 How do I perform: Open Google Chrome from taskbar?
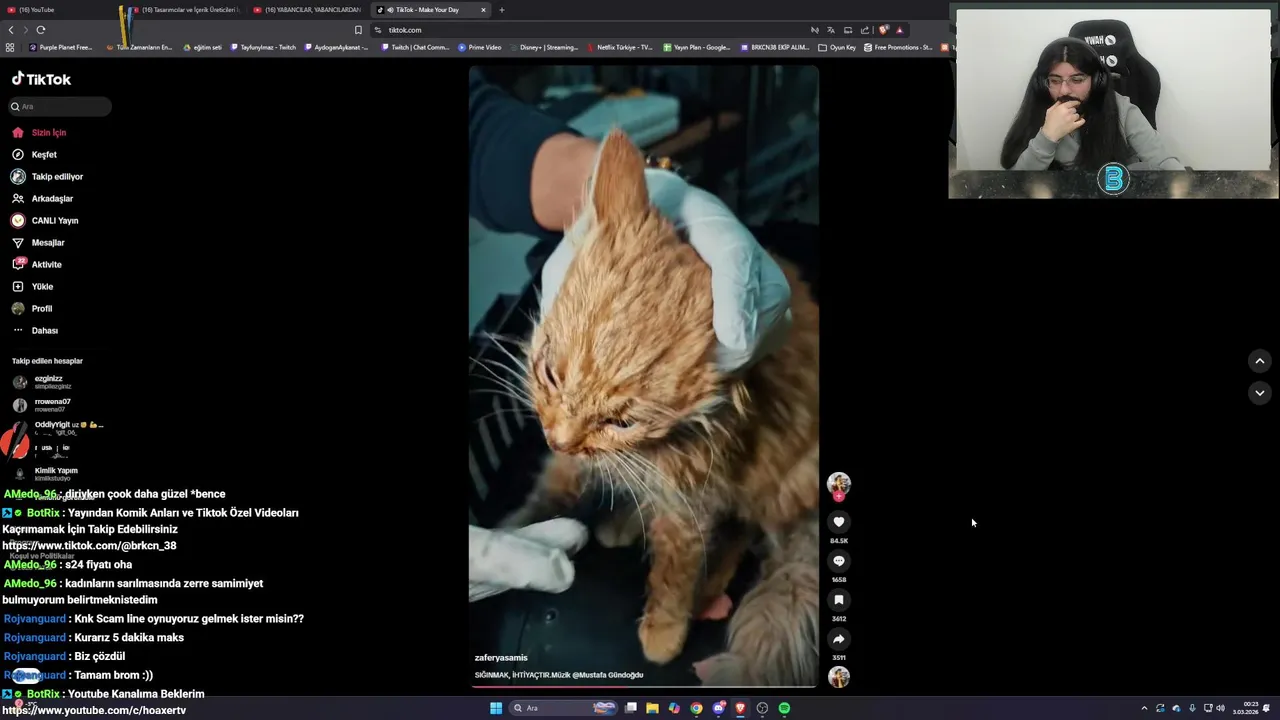696,708
